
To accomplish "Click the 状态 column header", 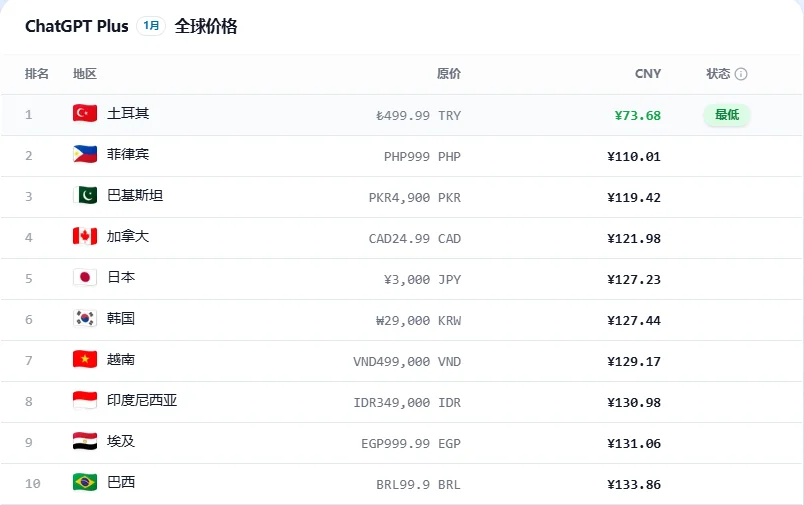I will 718,74.
